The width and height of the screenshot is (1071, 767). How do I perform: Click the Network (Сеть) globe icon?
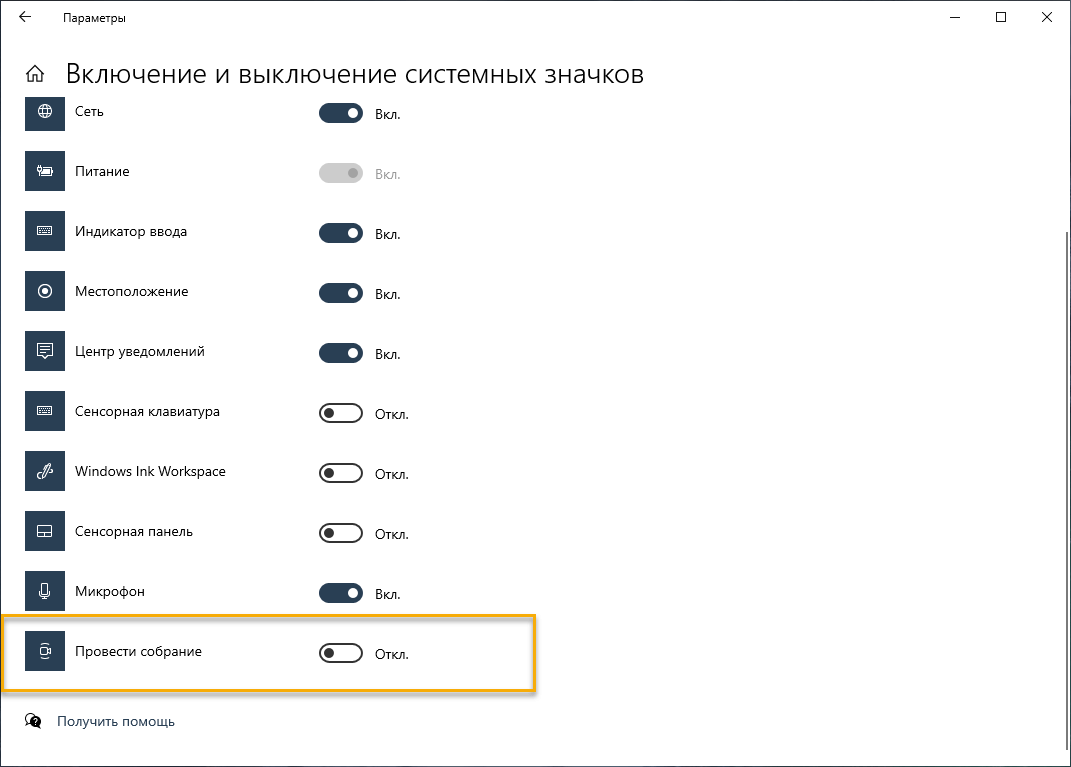point(44,112)
